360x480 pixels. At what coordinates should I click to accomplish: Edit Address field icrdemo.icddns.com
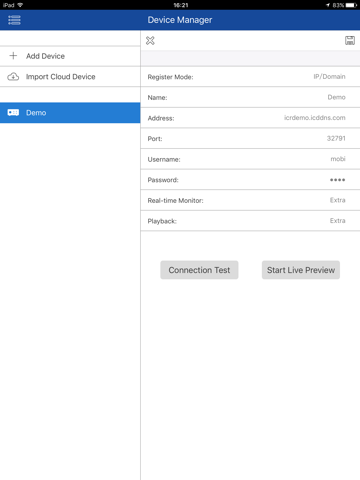[x=315, y=118]
